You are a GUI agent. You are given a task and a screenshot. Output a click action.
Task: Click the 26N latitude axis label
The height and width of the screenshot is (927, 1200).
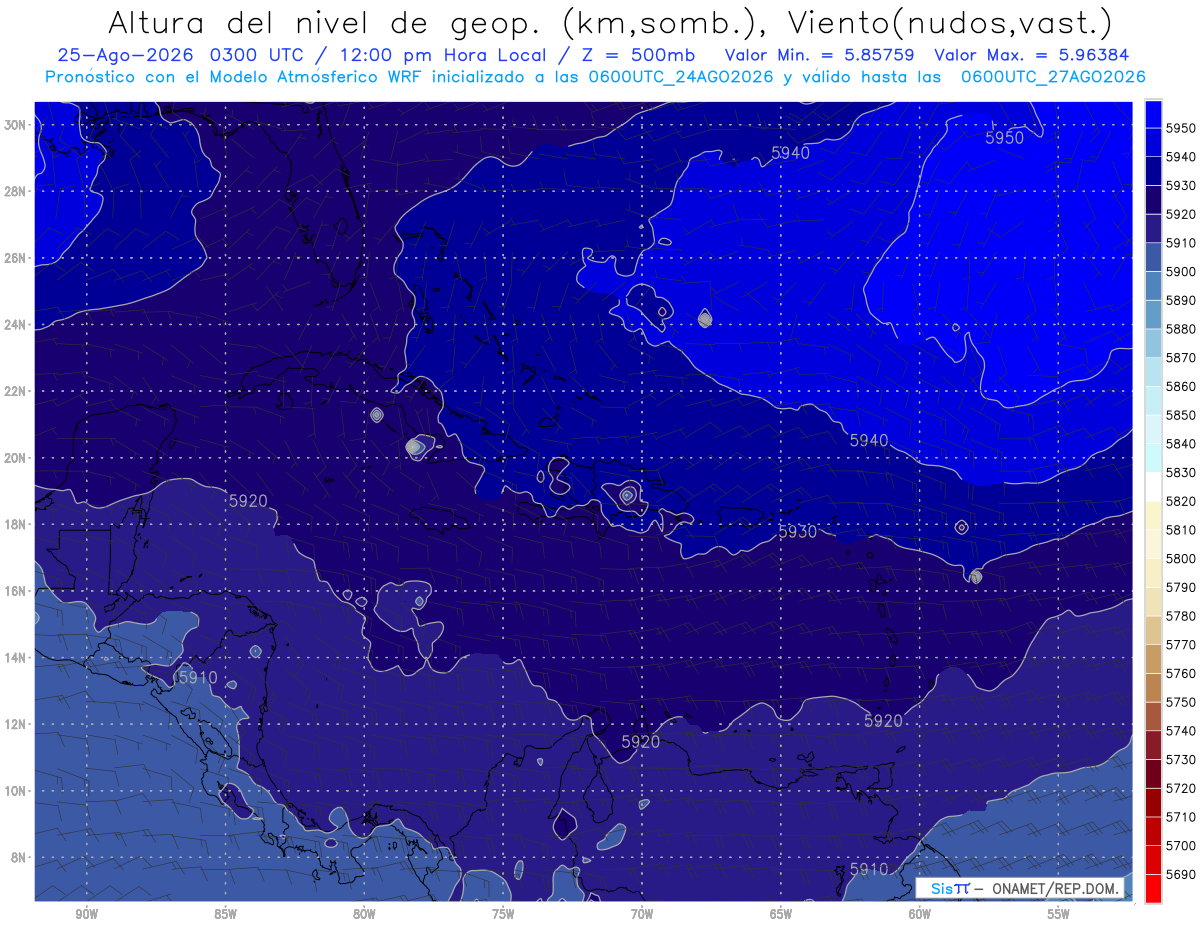(15, 258)
